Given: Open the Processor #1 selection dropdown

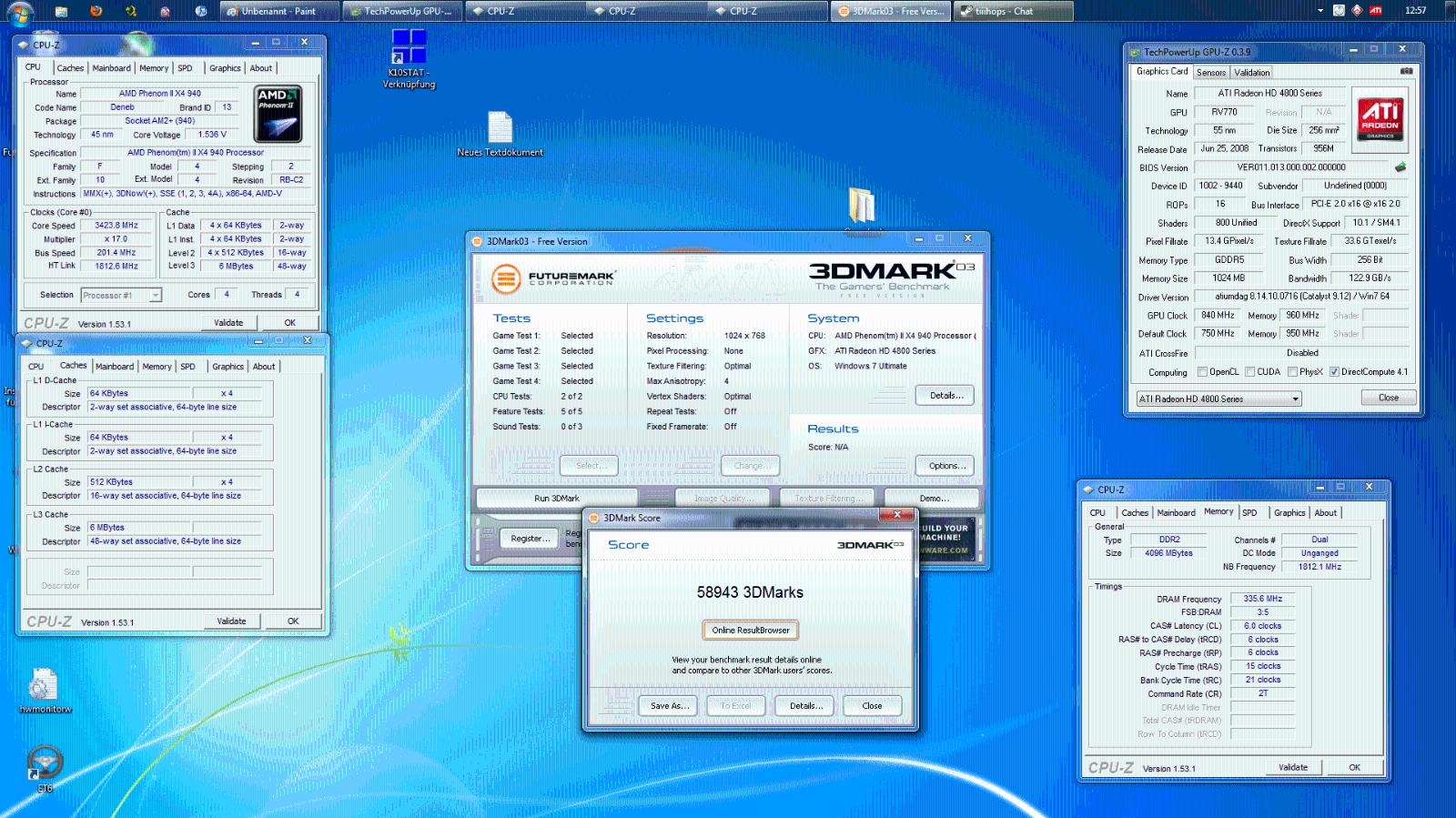Looking at the screenshot, I should coord(121,295).
